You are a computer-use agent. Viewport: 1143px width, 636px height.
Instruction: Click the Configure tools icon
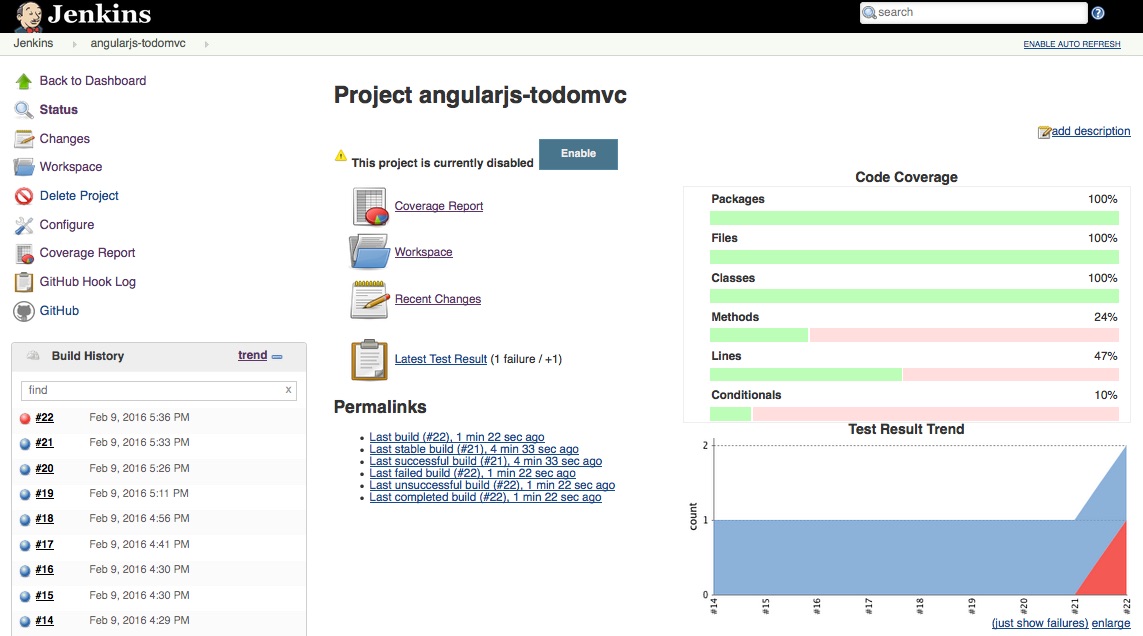click(x=23, y=225)
